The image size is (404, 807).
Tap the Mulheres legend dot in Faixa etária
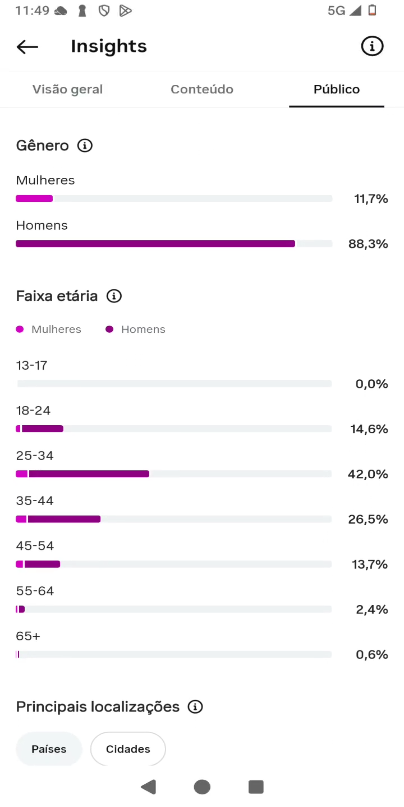coord(20,330)
